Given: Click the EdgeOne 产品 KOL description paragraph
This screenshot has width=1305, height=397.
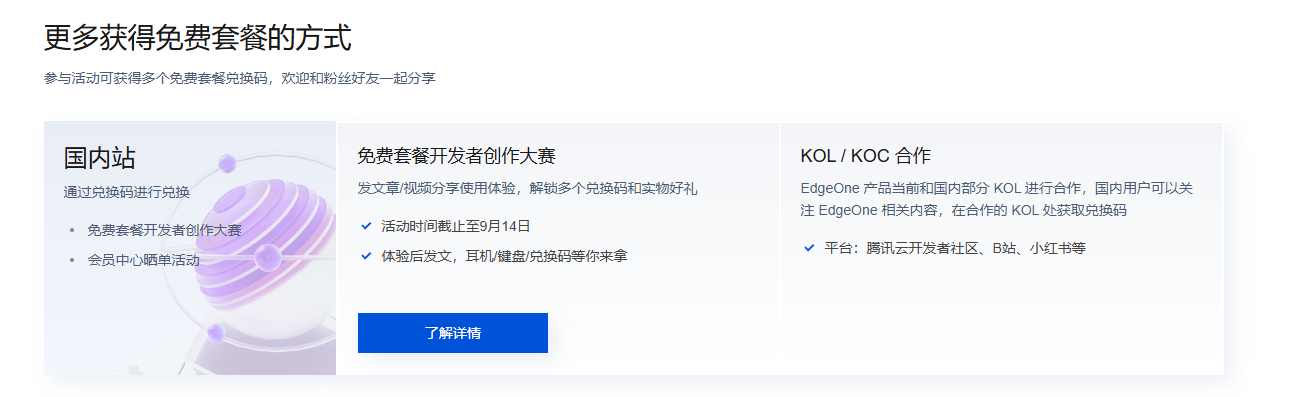Looking at the screenshot, I should coord(997,199).
